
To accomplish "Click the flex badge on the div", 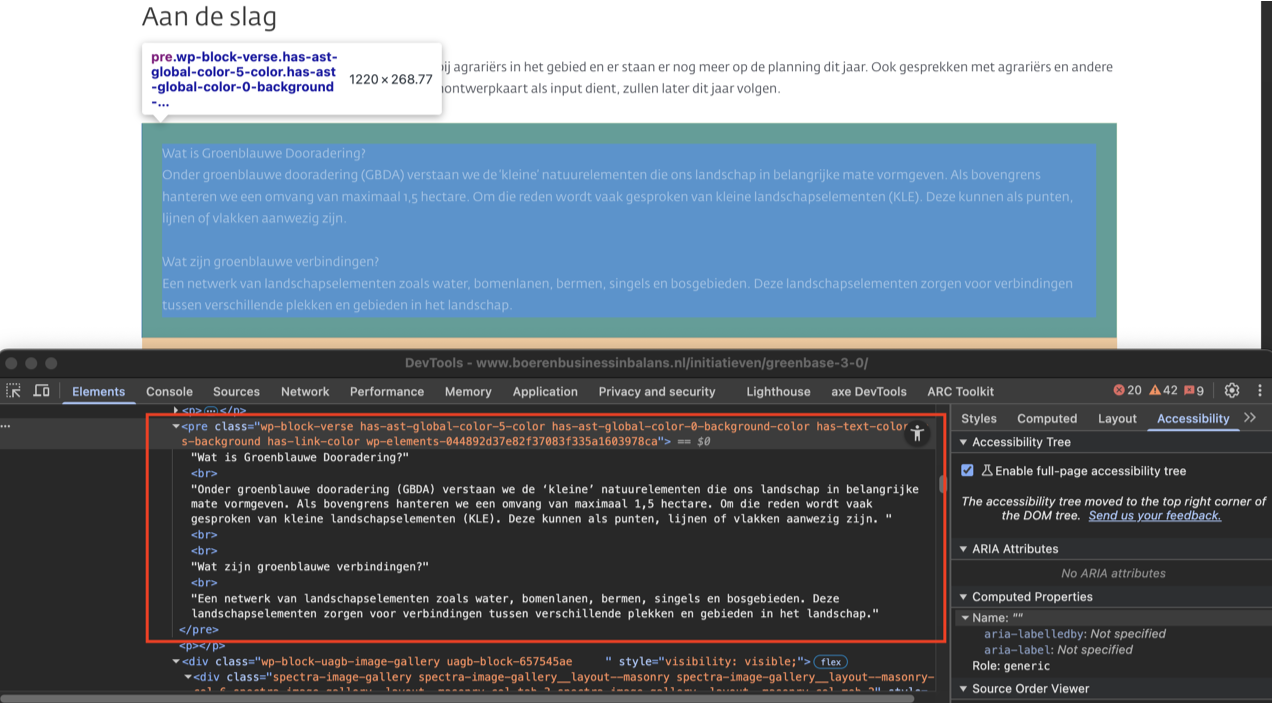I will point(829,662).
